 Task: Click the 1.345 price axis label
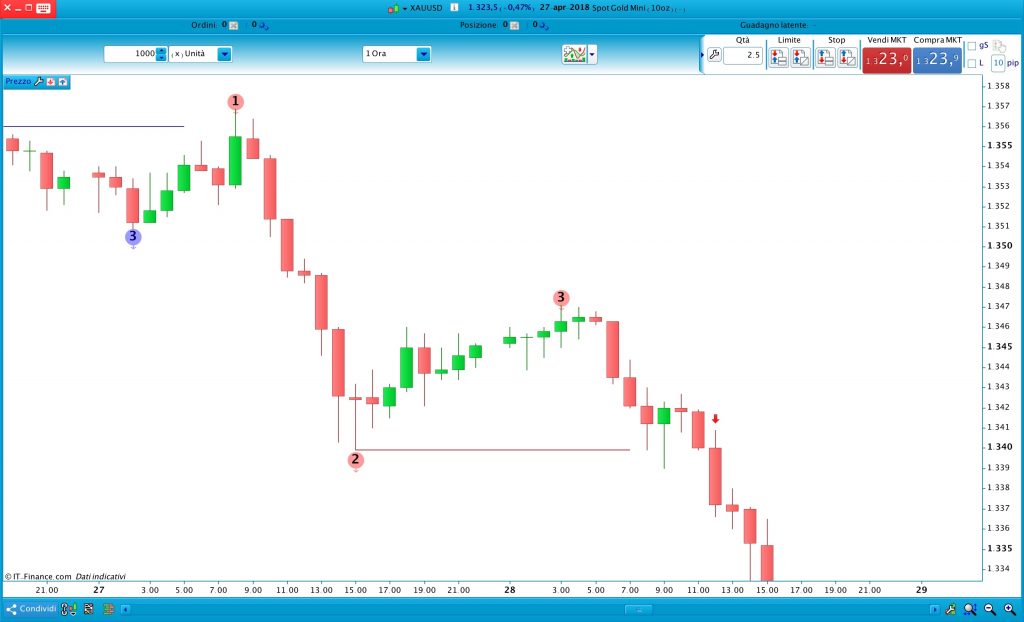pyautogui.click(x=999, y=346)
